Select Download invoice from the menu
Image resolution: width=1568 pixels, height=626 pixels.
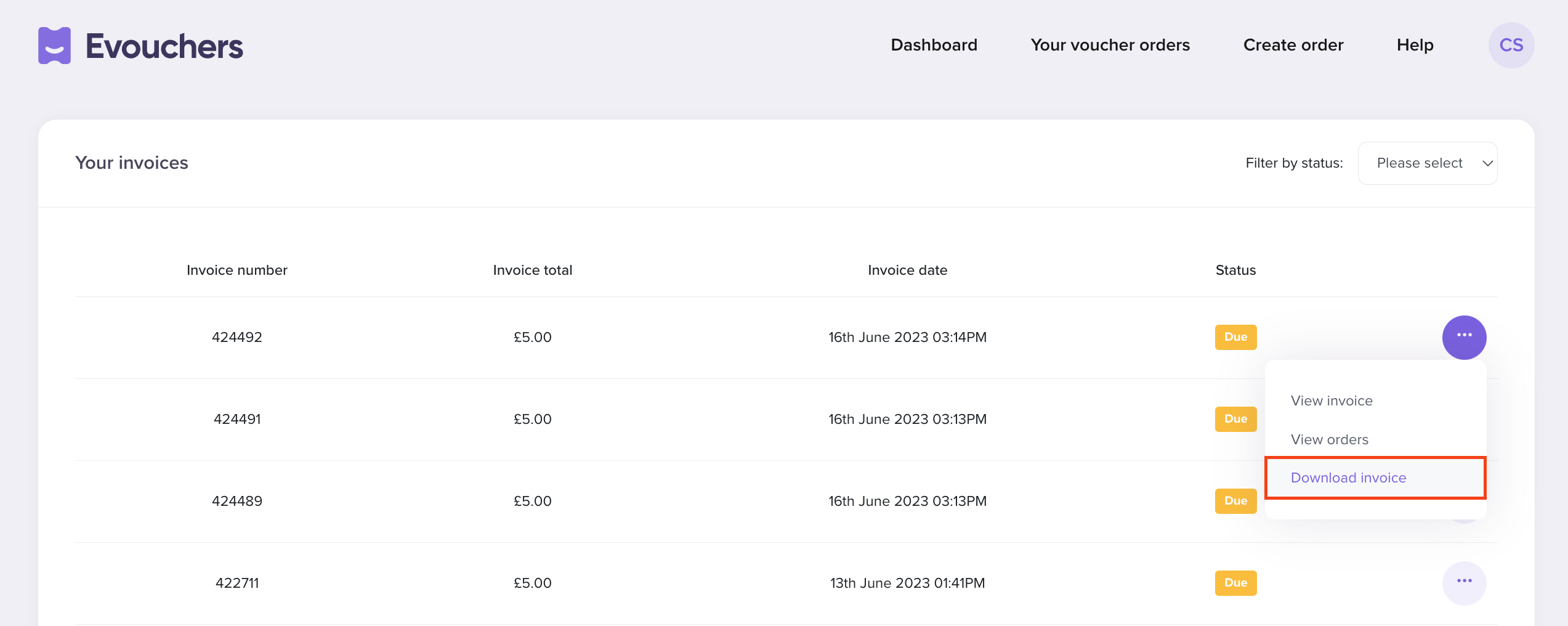coord(1348,478)
